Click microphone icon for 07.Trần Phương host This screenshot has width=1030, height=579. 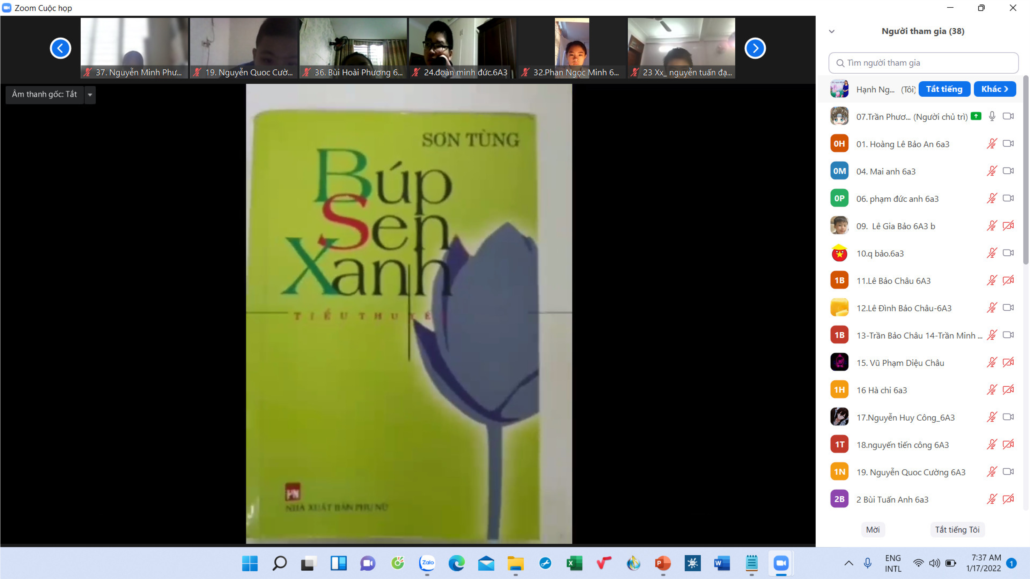click(992, 116)
